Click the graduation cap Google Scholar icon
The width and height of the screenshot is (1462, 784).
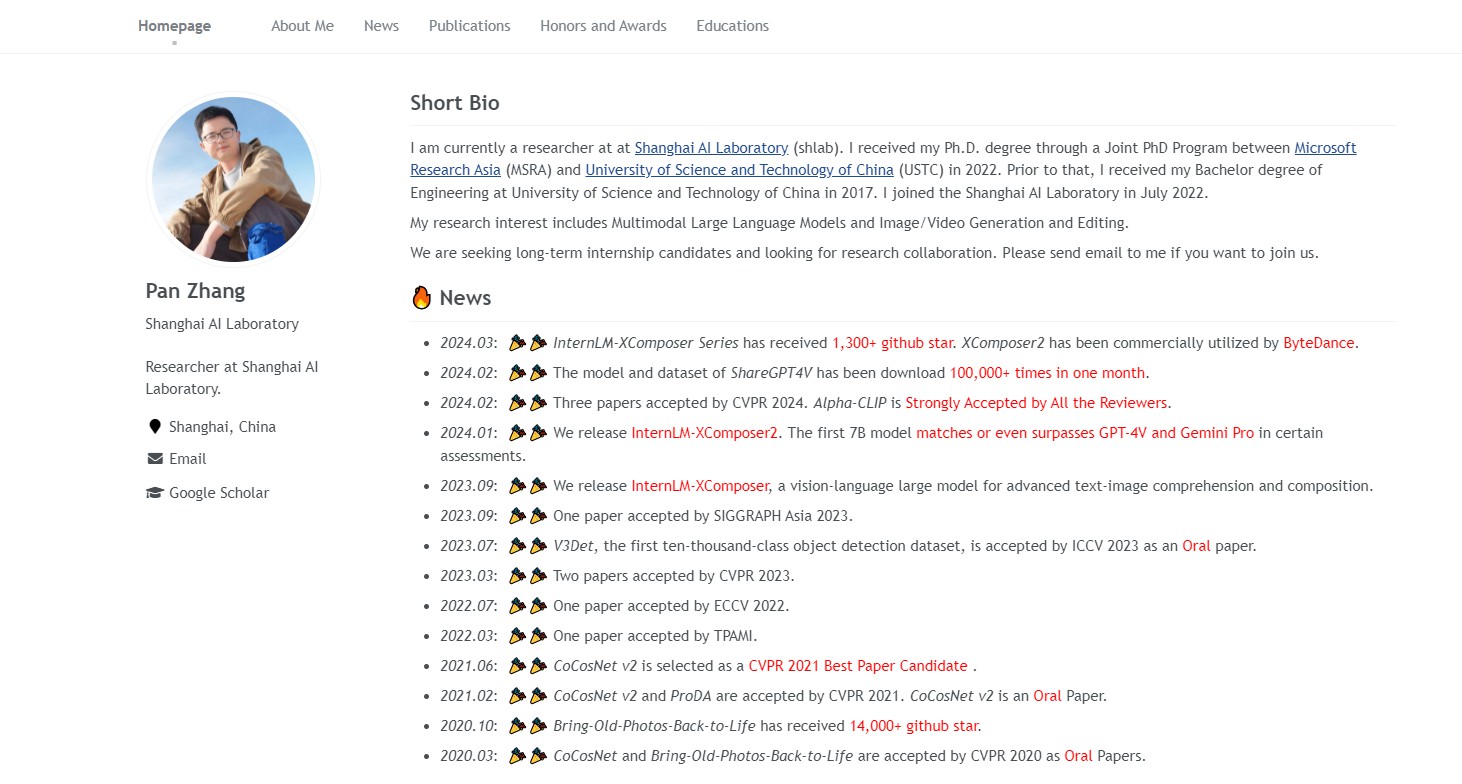[x=155, y=493]
